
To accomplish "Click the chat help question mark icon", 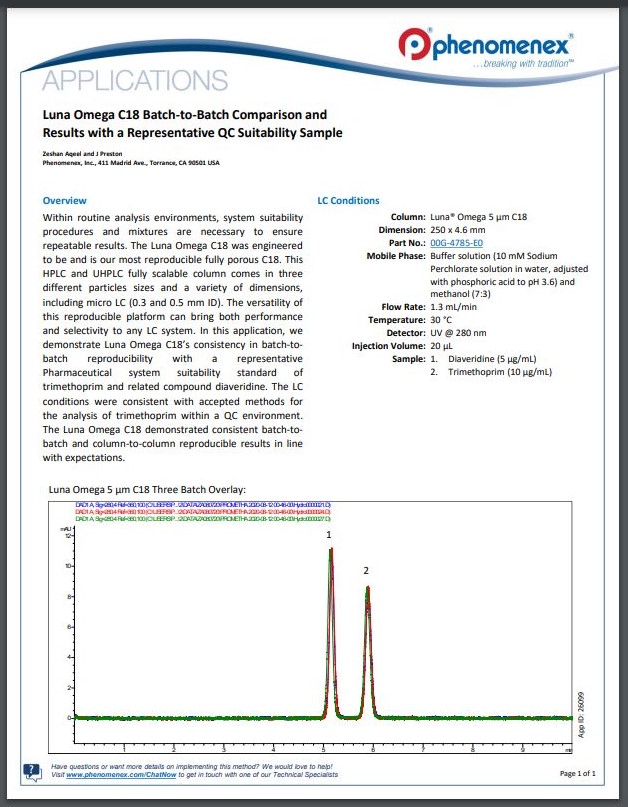I will pos(32,769).
